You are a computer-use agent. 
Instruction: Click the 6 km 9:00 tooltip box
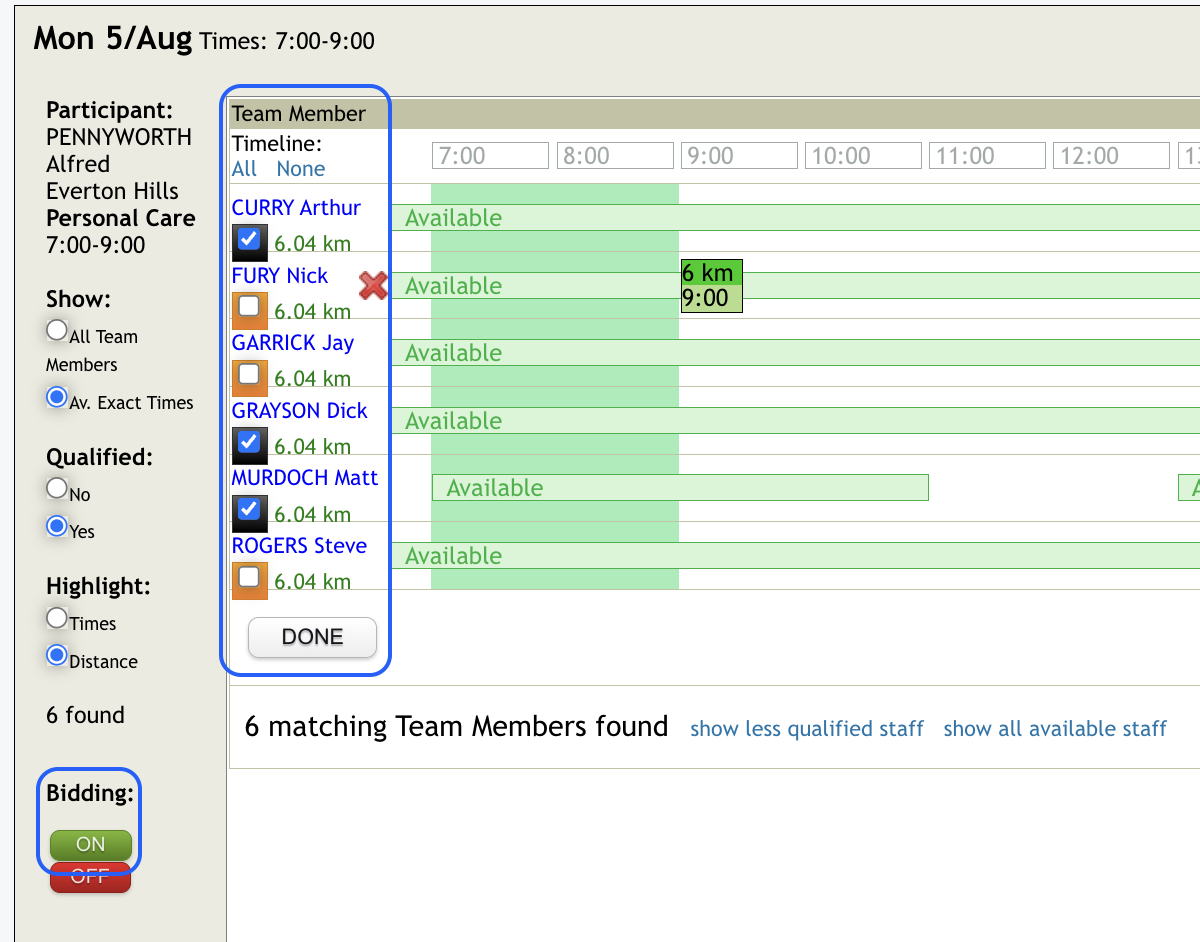pyautogui.click(x=712, y=286)
